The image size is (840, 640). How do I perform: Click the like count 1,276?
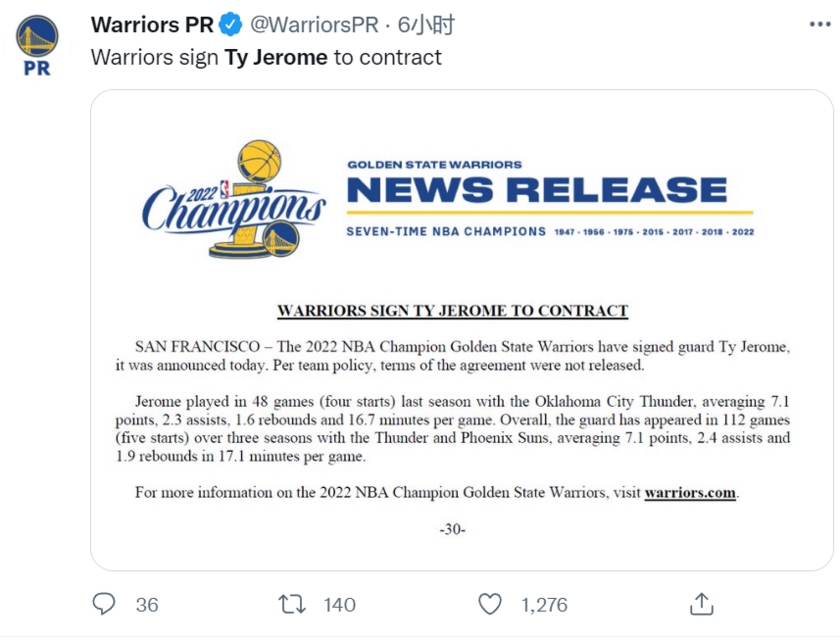544,604
